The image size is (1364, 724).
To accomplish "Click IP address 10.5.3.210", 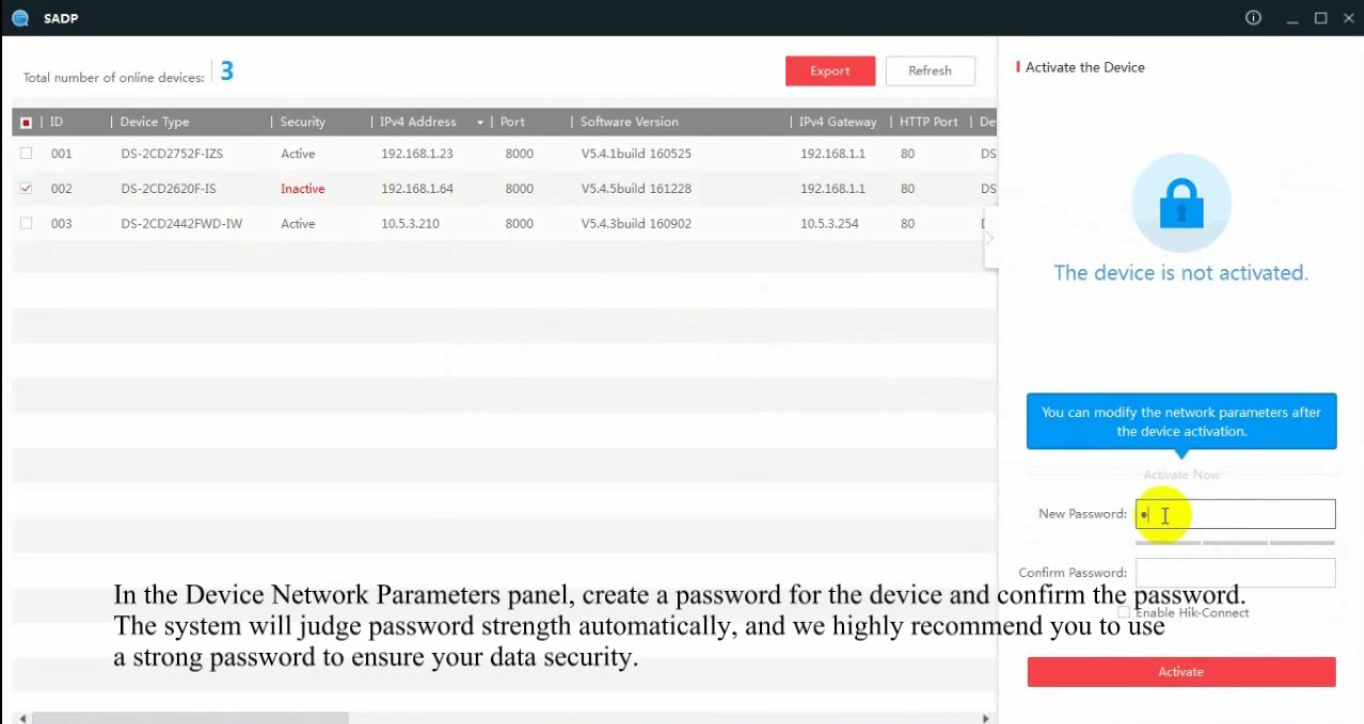I will tap(410, 223).
